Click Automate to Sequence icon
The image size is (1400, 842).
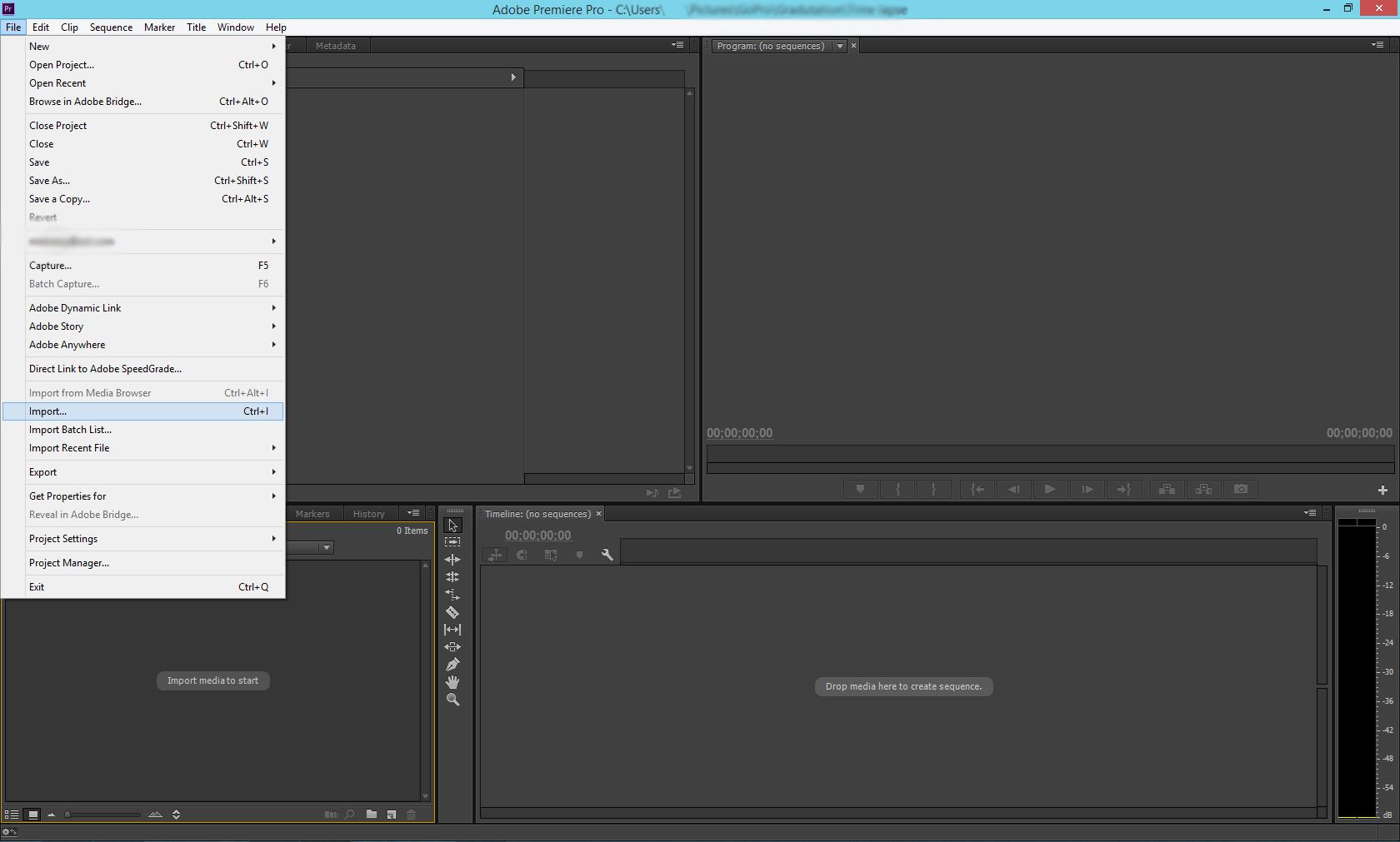(331, 815)
